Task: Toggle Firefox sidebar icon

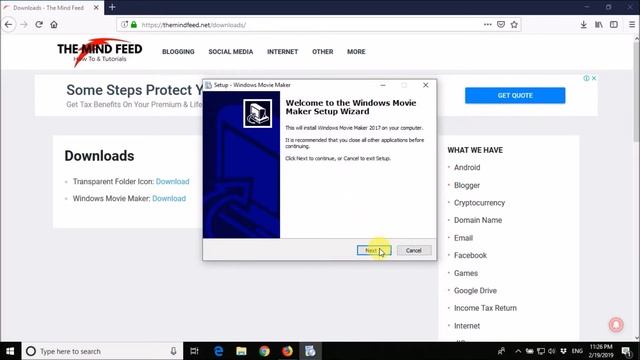Action: [x=614, y=24]
